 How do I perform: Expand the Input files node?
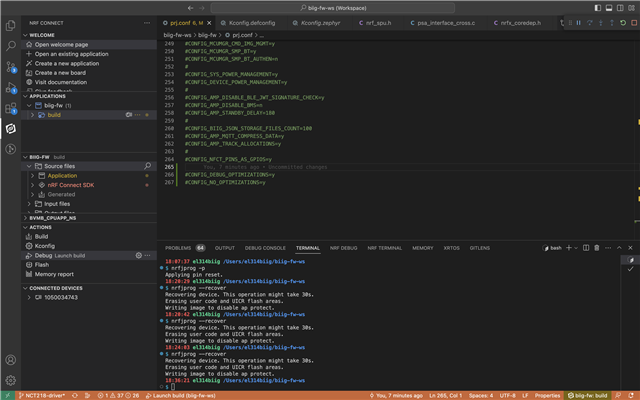(29, 204)
